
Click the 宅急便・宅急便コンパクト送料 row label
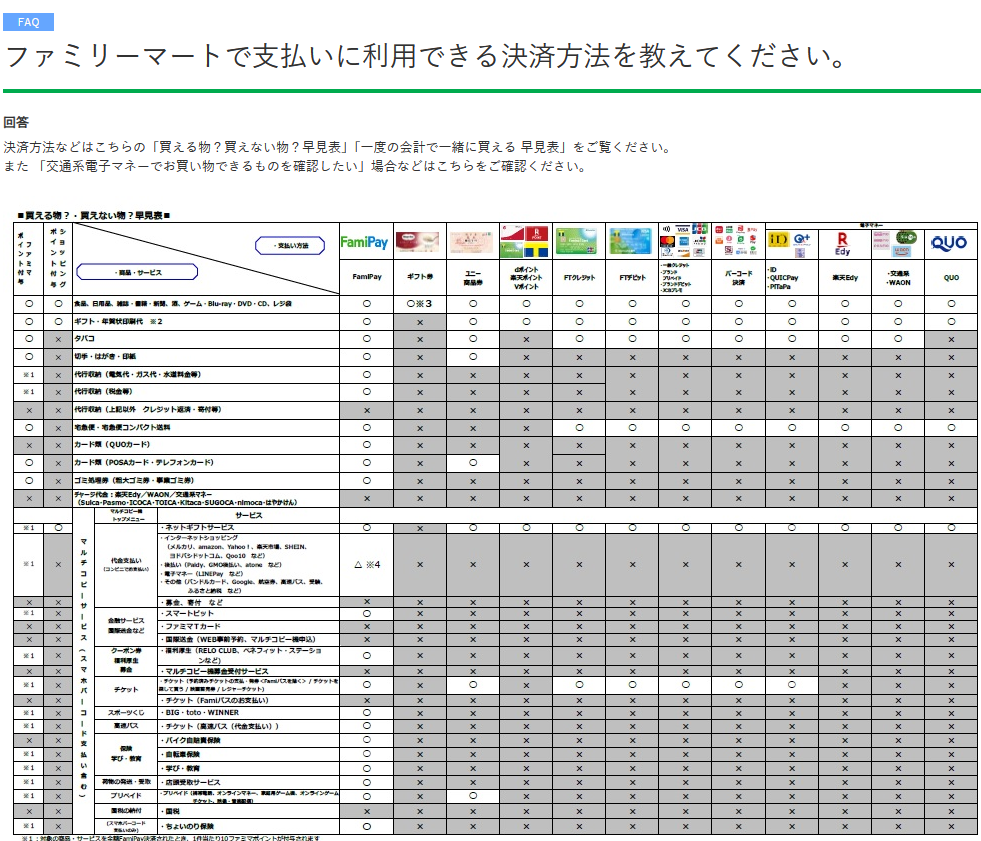[122, 427]
